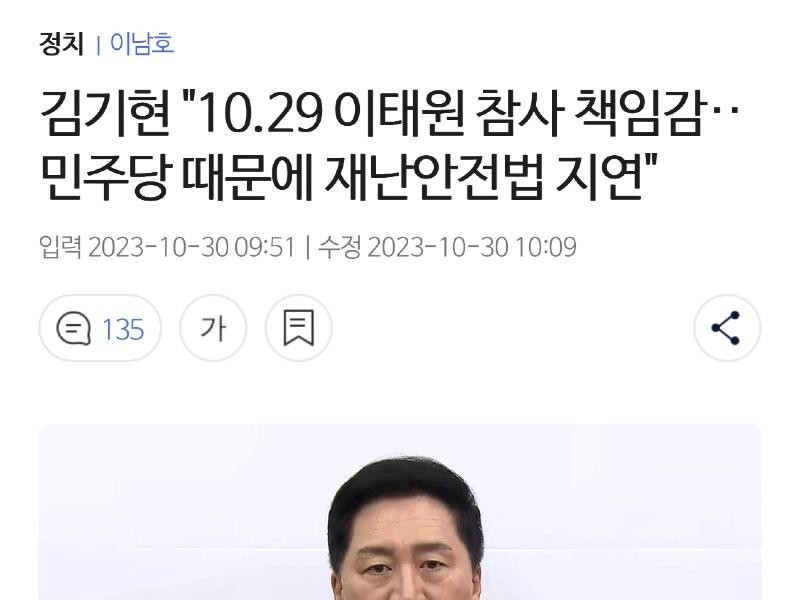
Task: Click the 입력 label before the date
Action: (x=60, y=247)
